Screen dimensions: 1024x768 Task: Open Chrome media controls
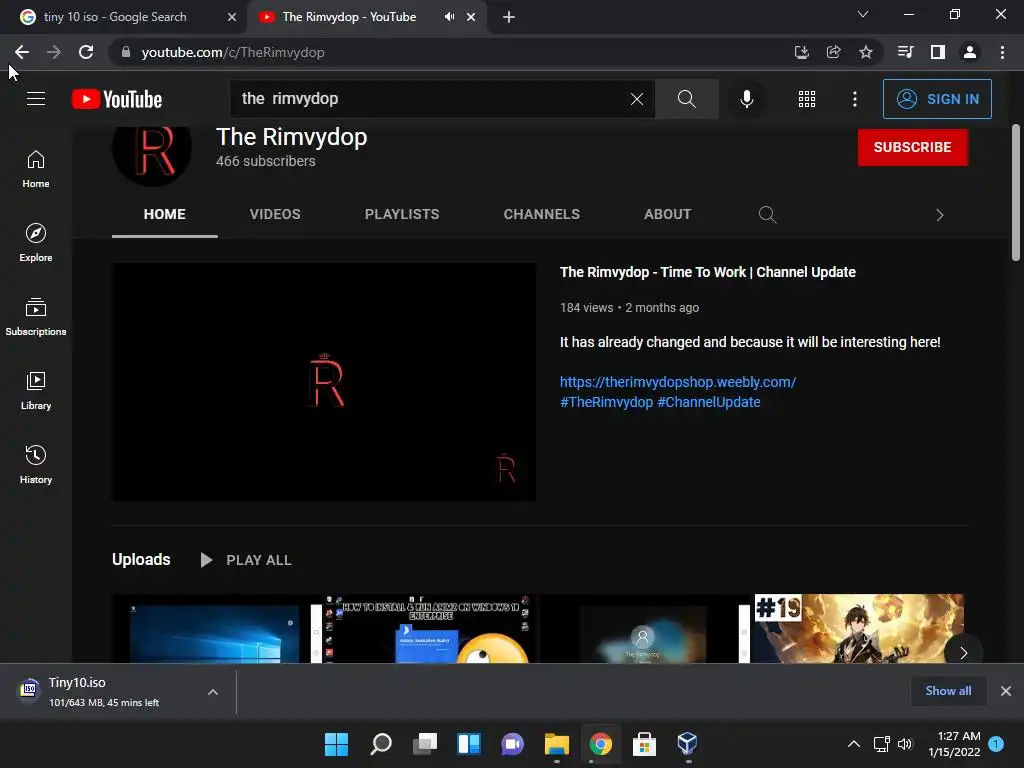pos(905,52)
